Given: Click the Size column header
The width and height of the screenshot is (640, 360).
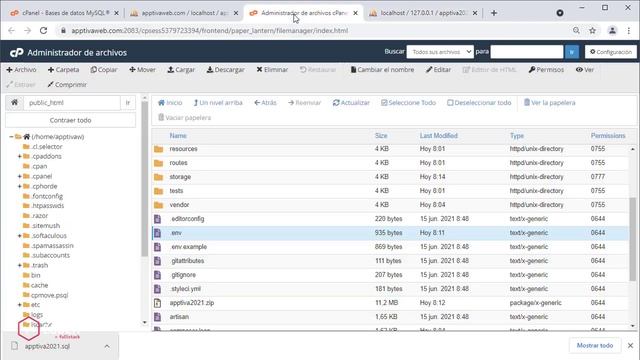Looking at the screenshot, I should coord(381,136).
